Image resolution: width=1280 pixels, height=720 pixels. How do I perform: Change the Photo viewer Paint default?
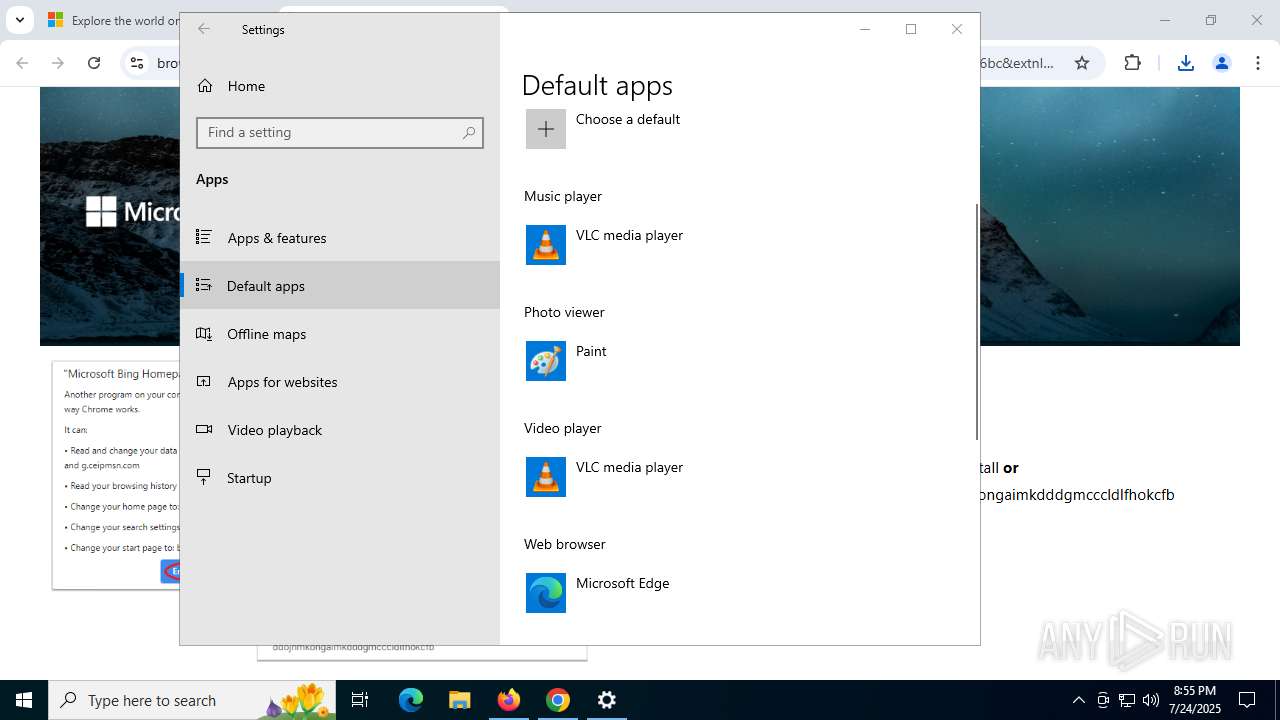pos(672,361)
